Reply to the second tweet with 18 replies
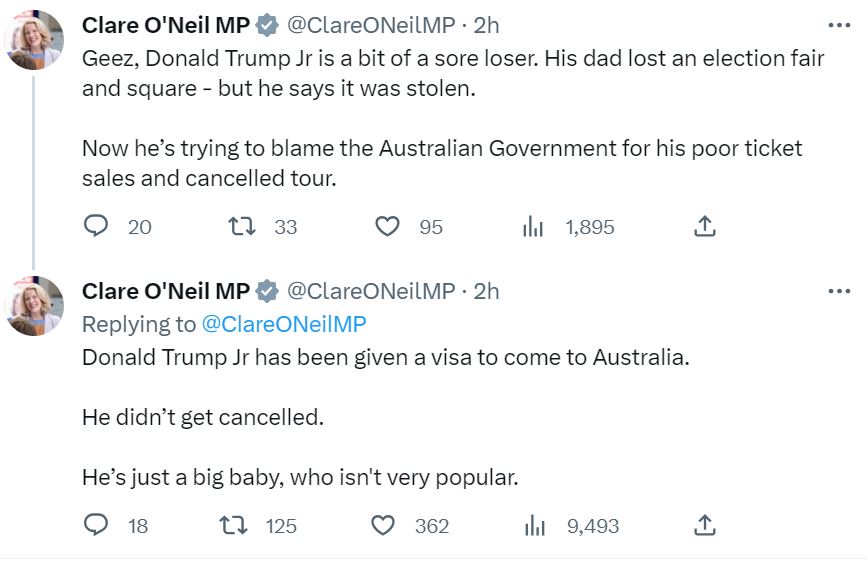Image resolution: width=867 pixels, height=562 pixels. pyautogui.click(x=96, y=525)
